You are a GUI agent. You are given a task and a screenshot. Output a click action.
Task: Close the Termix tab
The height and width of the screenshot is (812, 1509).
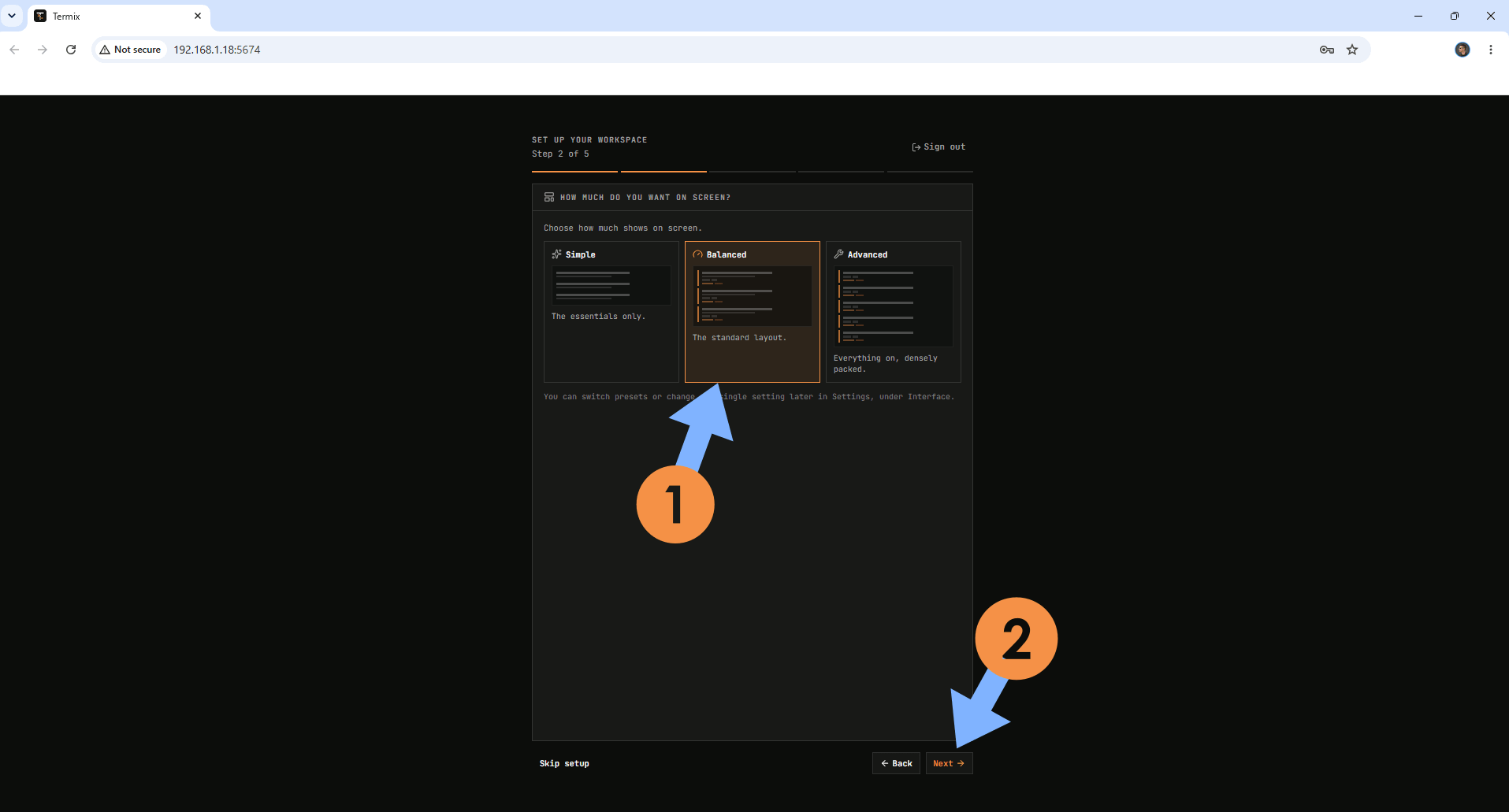[x=198, y=16]
